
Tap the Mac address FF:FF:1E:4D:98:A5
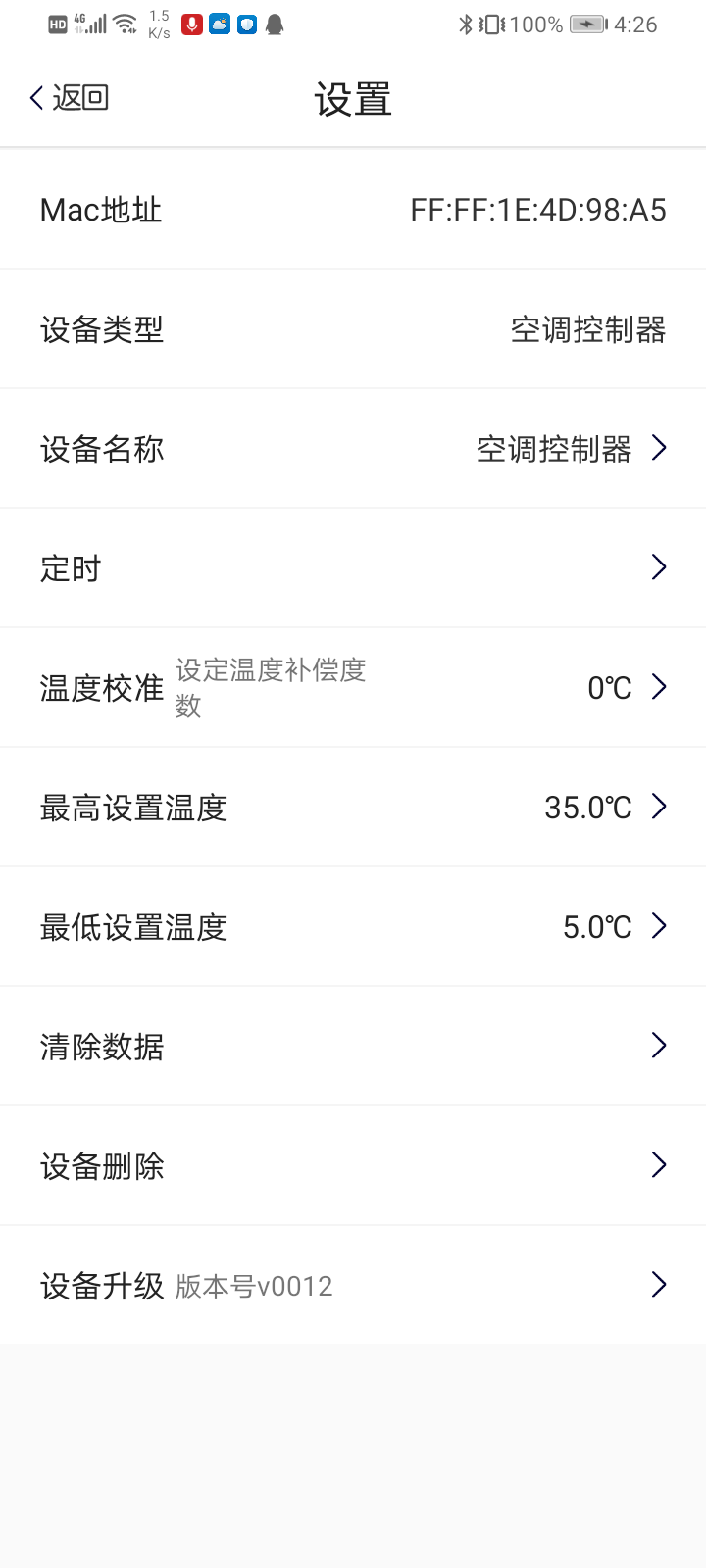point(538,210)
